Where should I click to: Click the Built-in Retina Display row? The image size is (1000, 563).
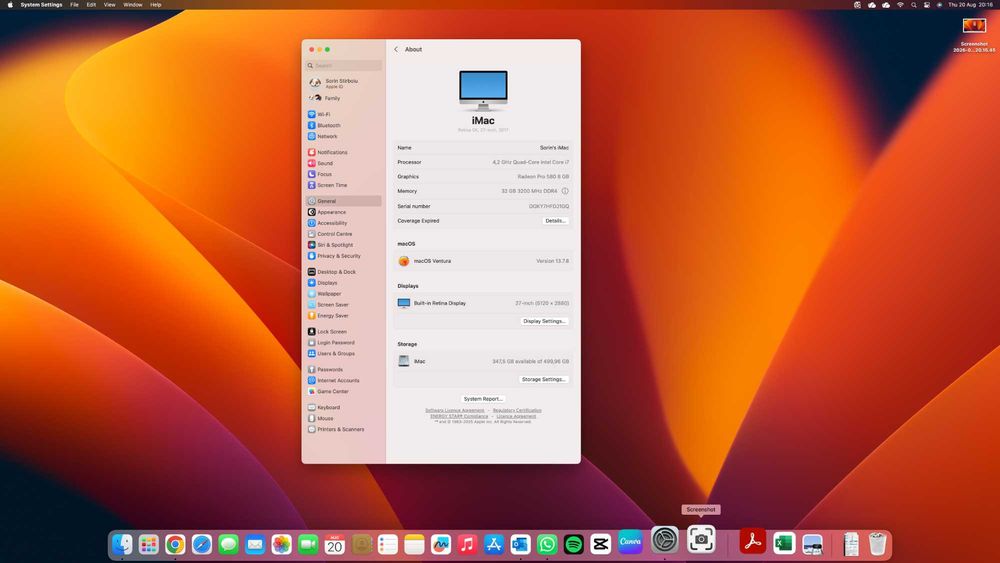click(x=483, y=303)
